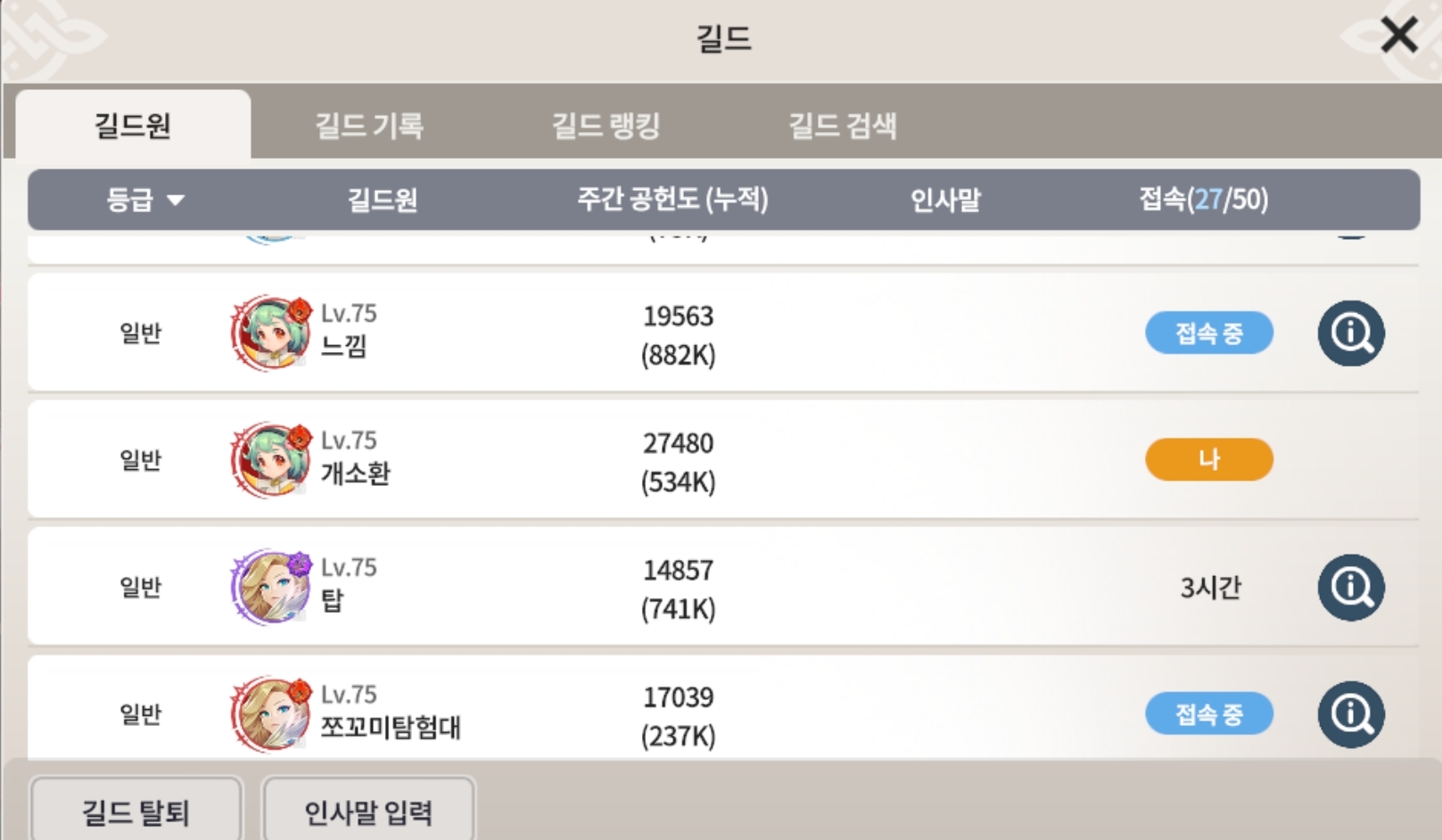Switch to 길드 기록 tab
The image size is (1442, 840).
(369, 126)
